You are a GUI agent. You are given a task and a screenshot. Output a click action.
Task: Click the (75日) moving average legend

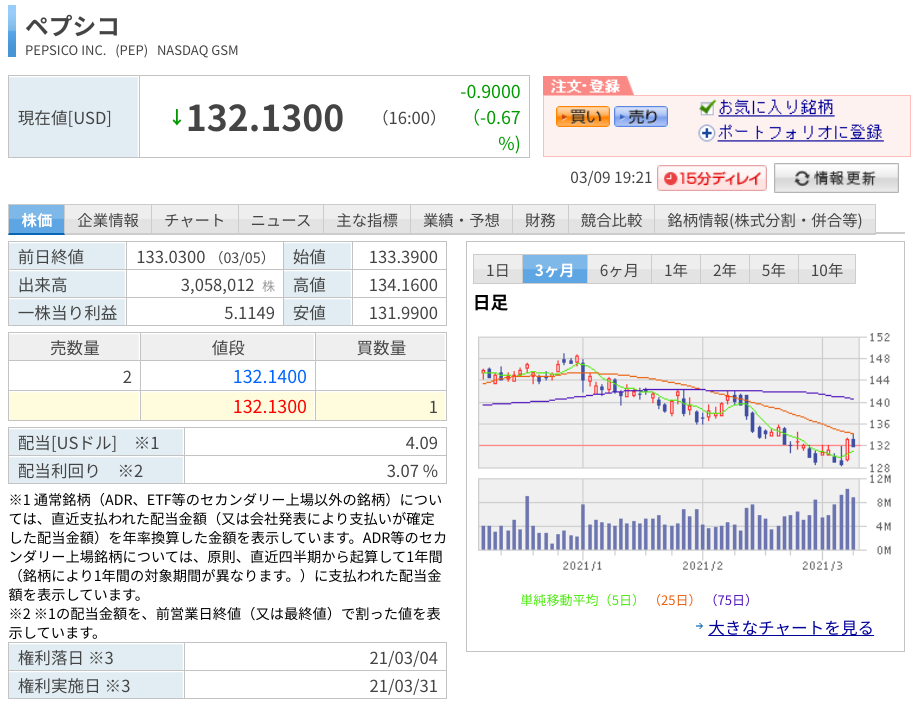click(731, 600)
